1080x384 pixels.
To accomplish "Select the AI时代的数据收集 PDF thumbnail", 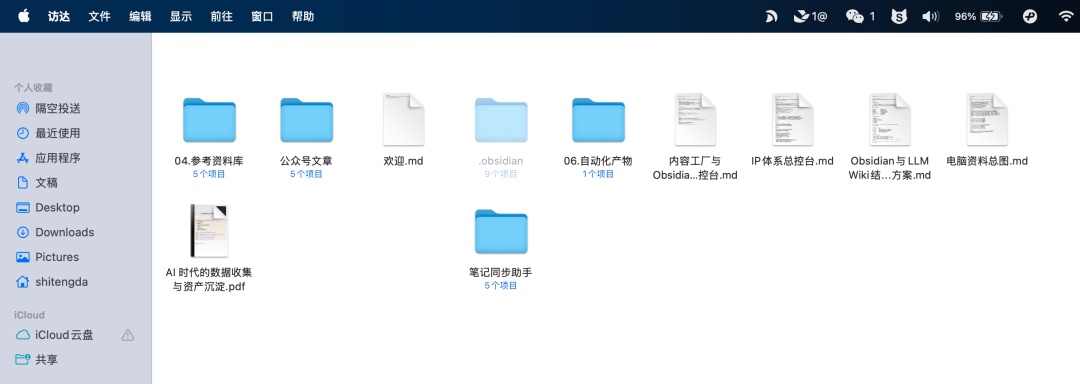I will point(209,231).
